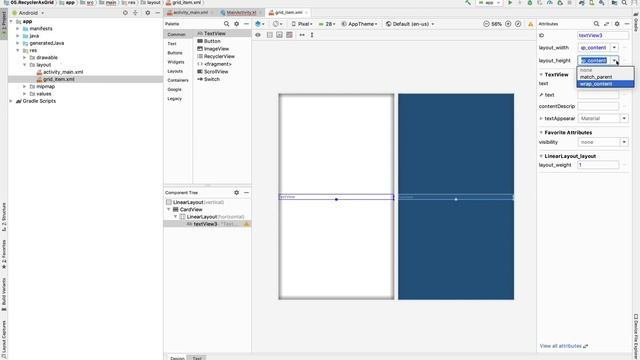Click the ID field textView3
Viewport: 640px width, 360px height.
point(603,36)
